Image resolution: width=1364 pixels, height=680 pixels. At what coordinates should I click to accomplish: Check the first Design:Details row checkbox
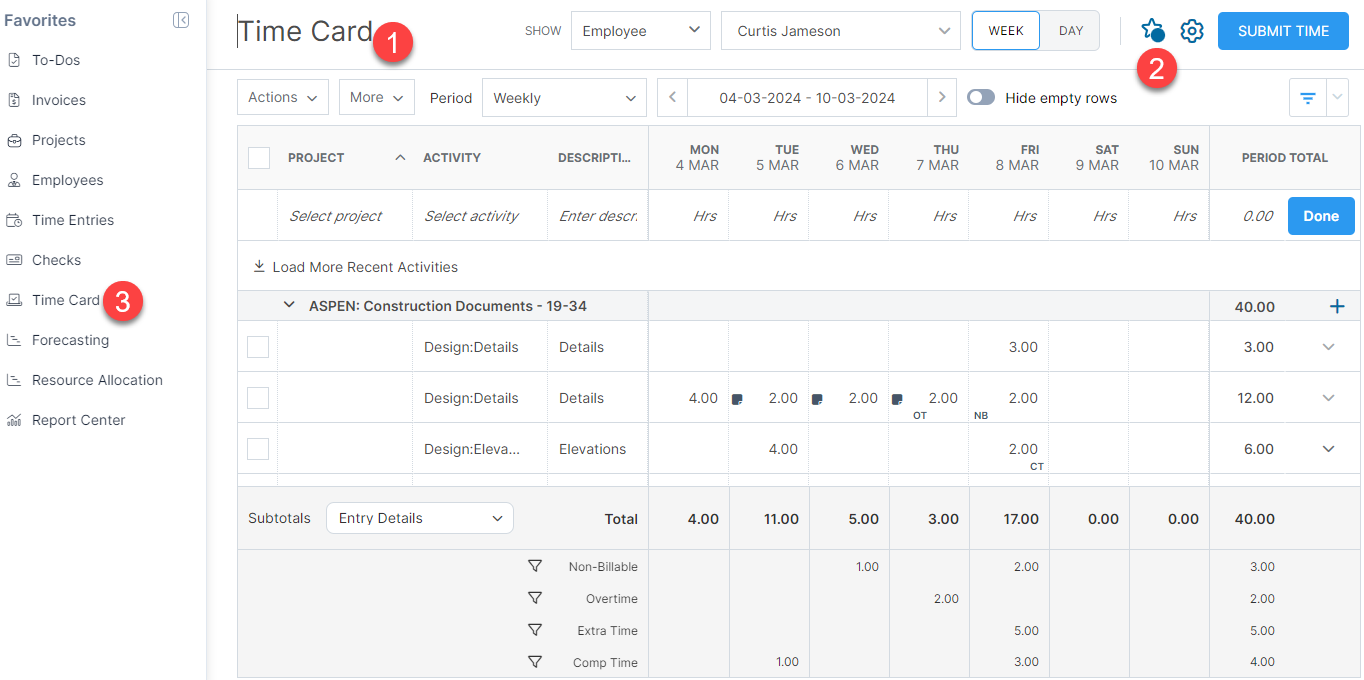pyautogui.click(x=257, y=346)
